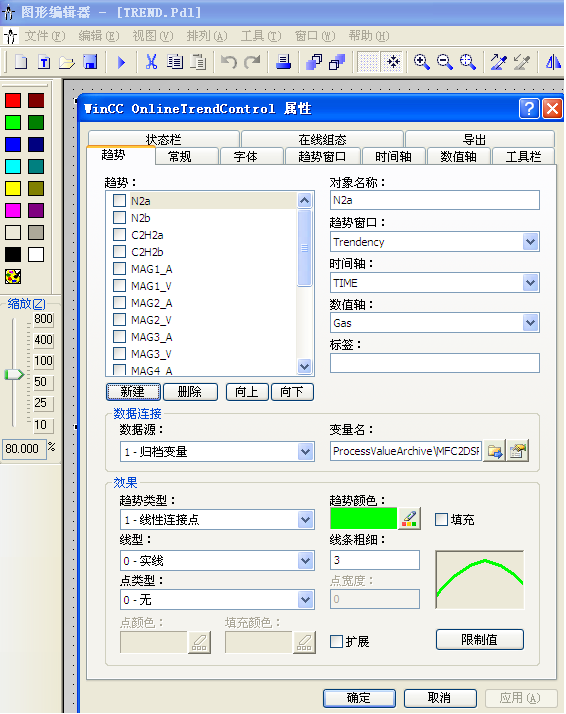This screenshot has height=714, width=566.
Task: Open the 数值轴 Gas dropdown
Action: (x=530, y=323)
